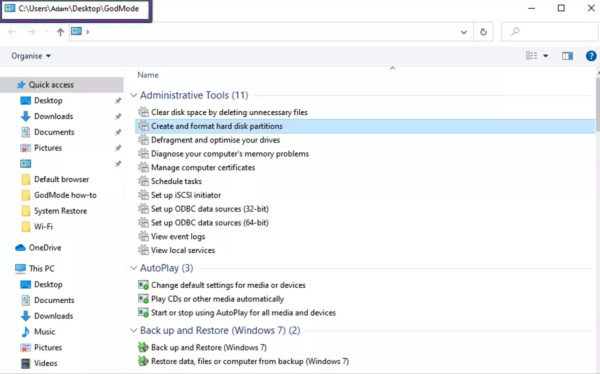Select Change default settings for media or devices

coord(228,285)
